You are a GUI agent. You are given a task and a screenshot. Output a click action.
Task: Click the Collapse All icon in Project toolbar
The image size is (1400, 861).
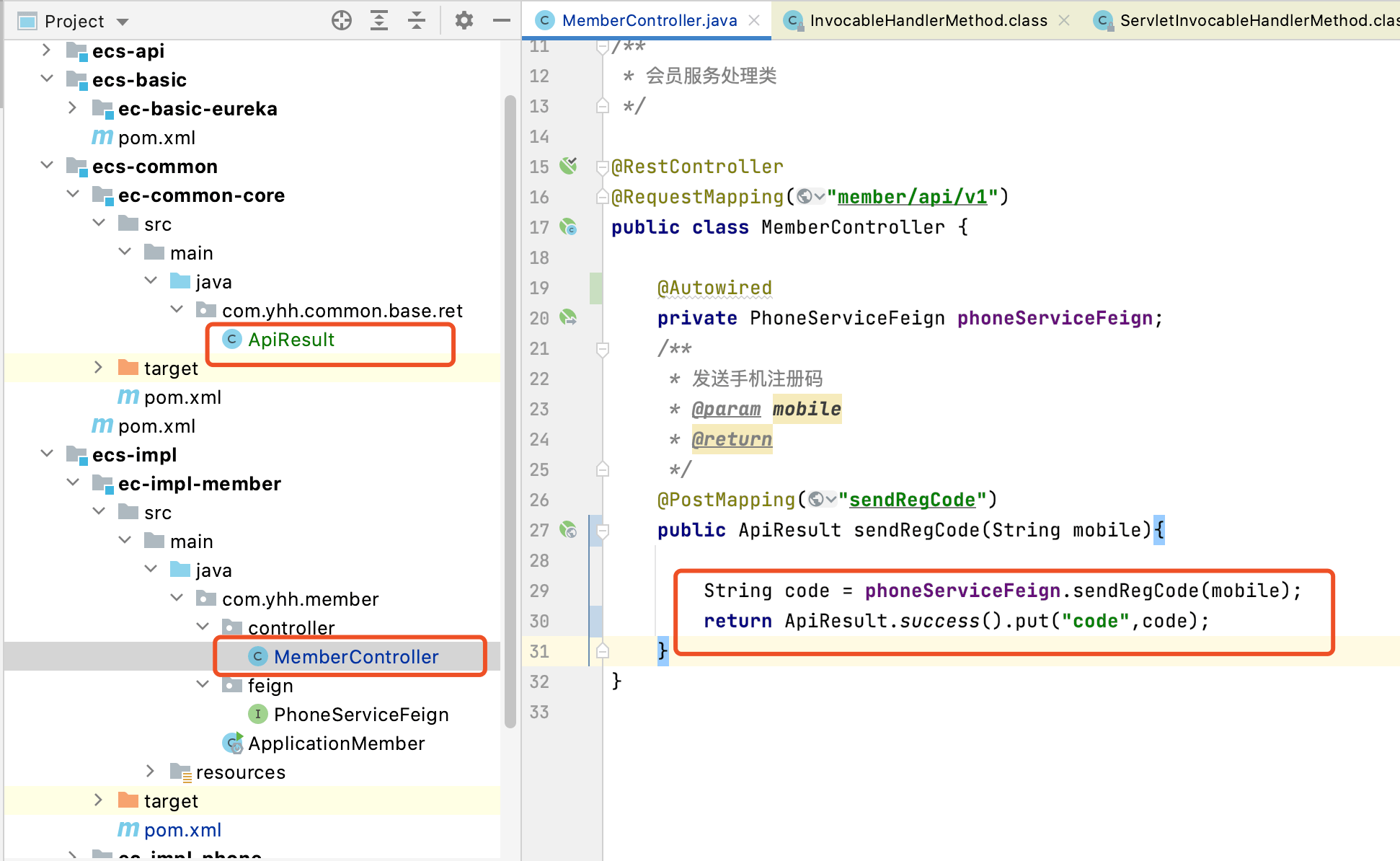click(417, 20)
